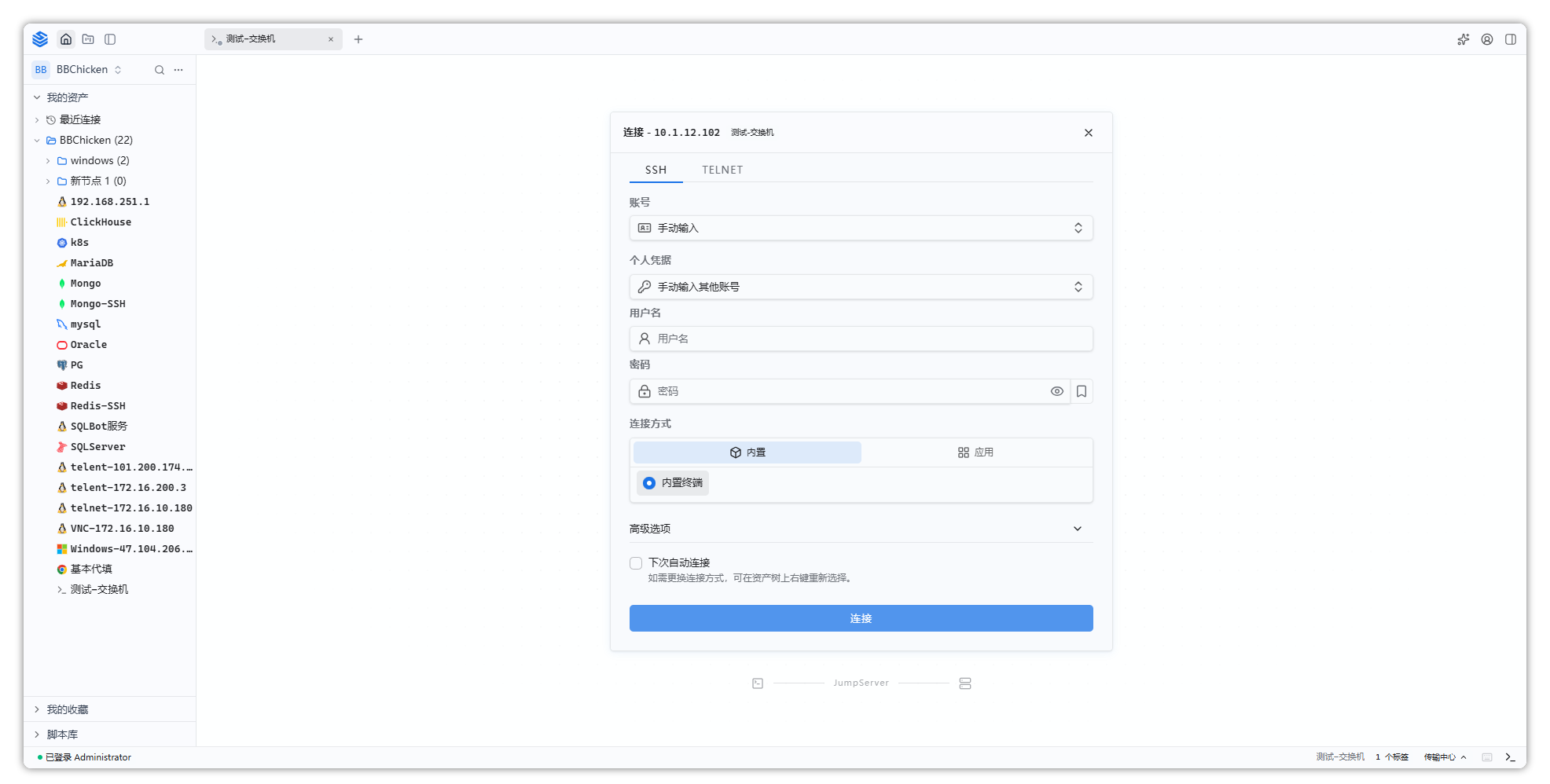The width and height of the screenshot is (1550, 784).
Task: Save password with bookmark icon
Action: [x=1082, y=391]
